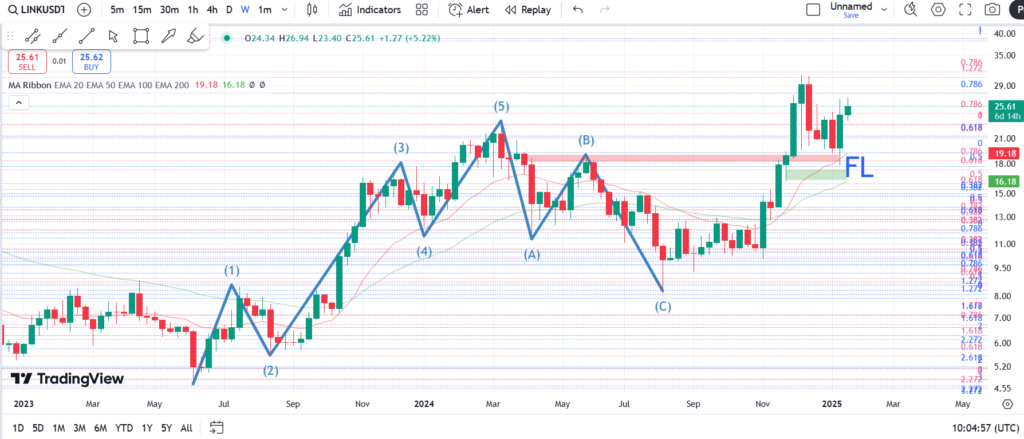Take a chart snapshot with camera icon
1024x439 pixels.
click(992, 10)
